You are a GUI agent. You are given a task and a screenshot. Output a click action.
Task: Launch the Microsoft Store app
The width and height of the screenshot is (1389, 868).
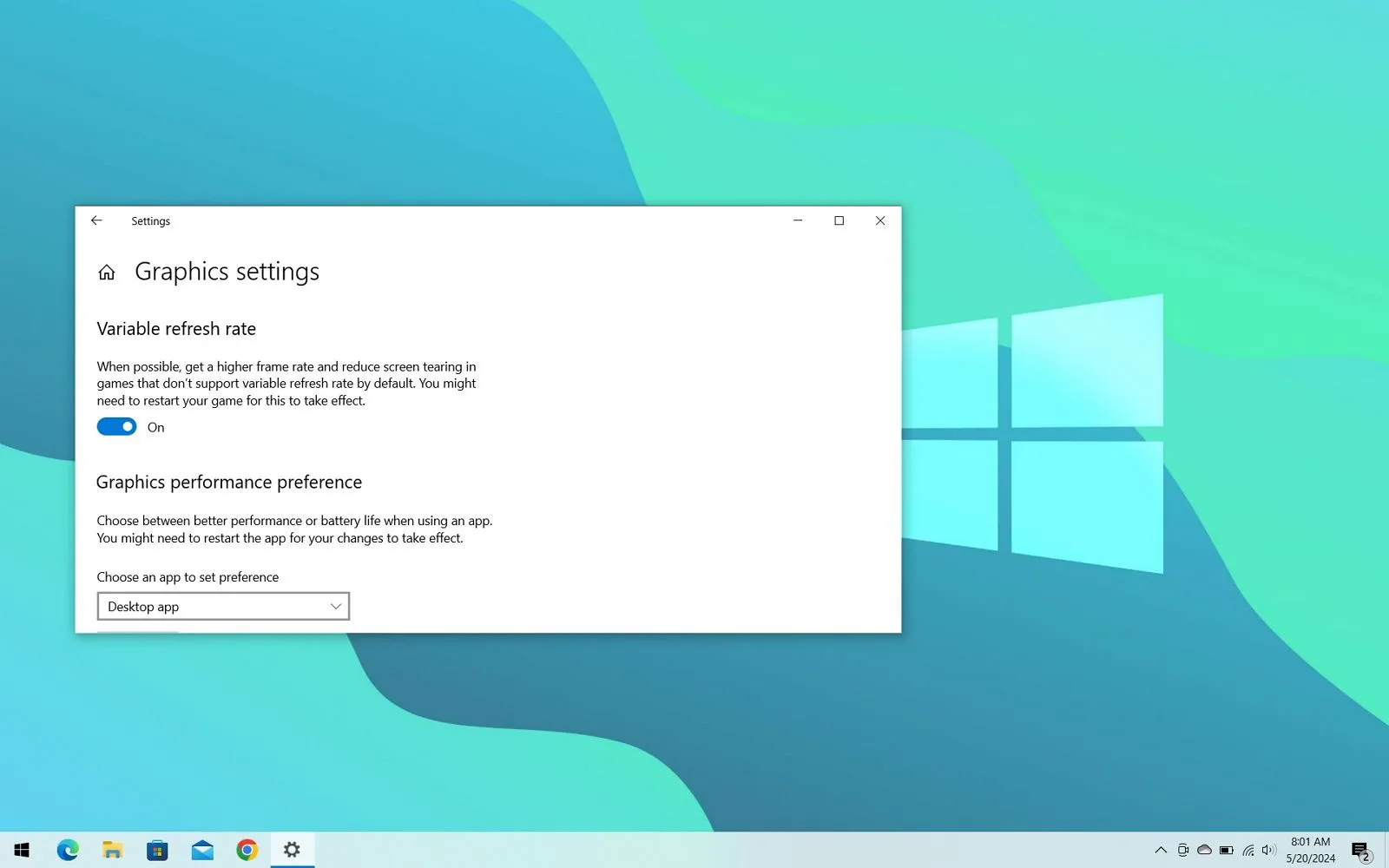157,849
